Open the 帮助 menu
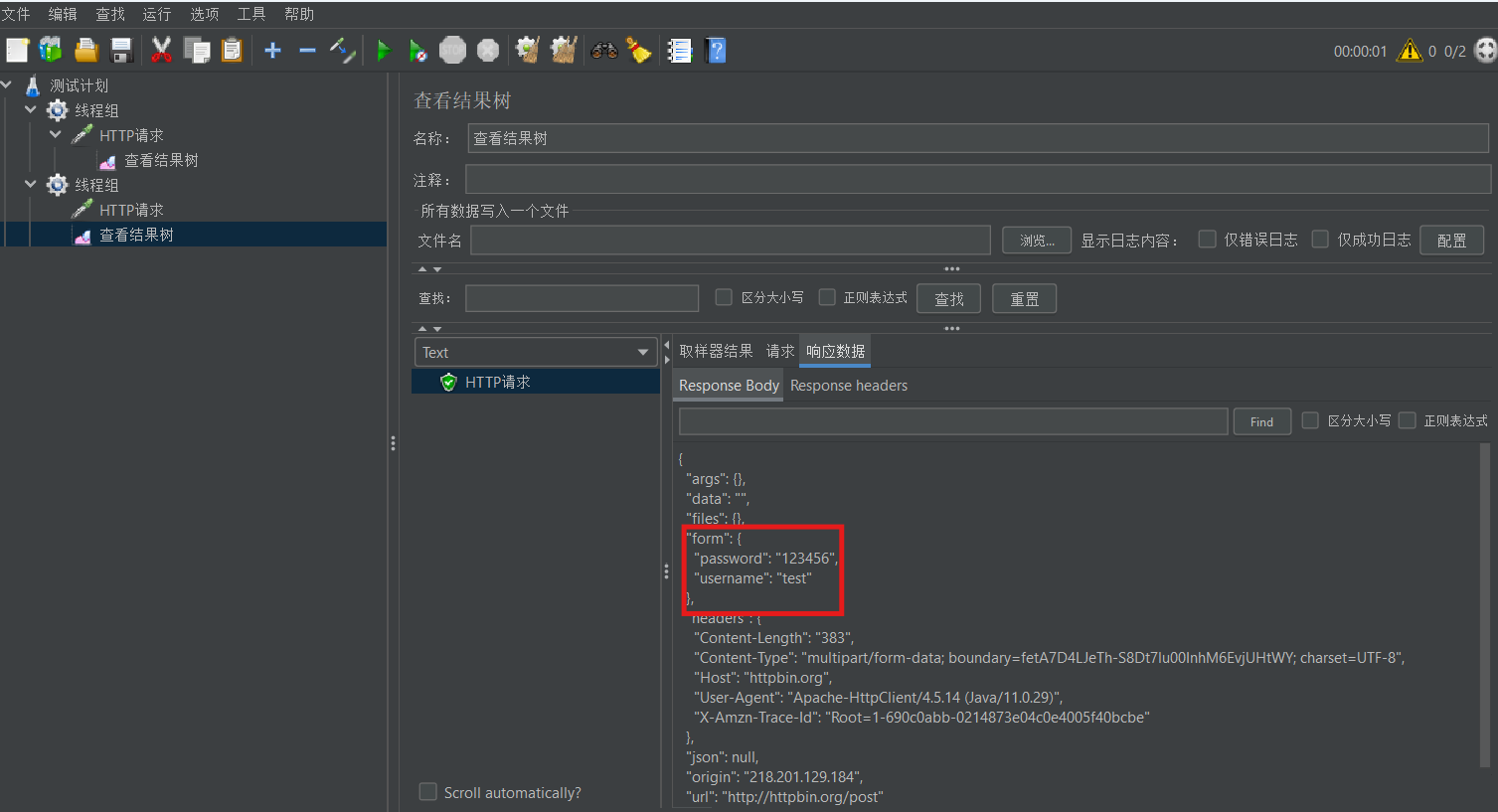Screen dimensions: 1498x812 click(299, 14)
